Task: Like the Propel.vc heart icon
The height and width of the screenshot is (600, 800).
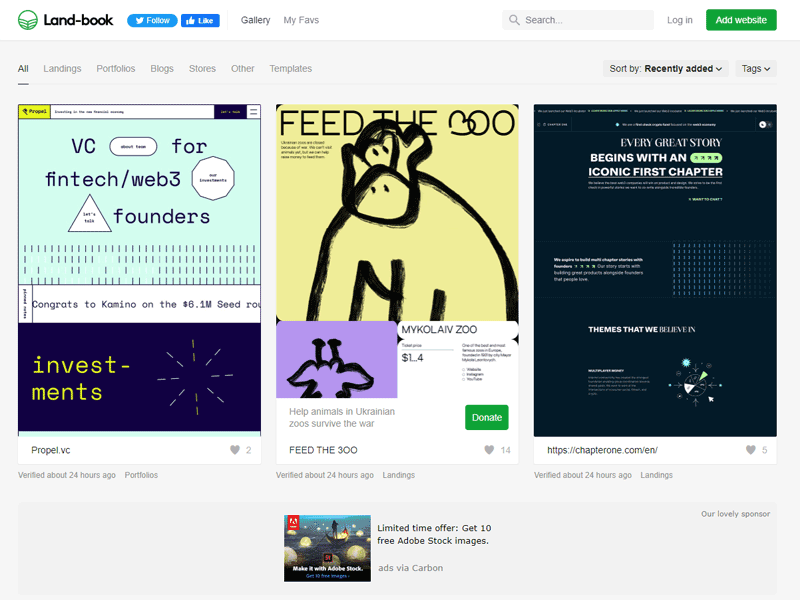Action: [x=235, y=449]
